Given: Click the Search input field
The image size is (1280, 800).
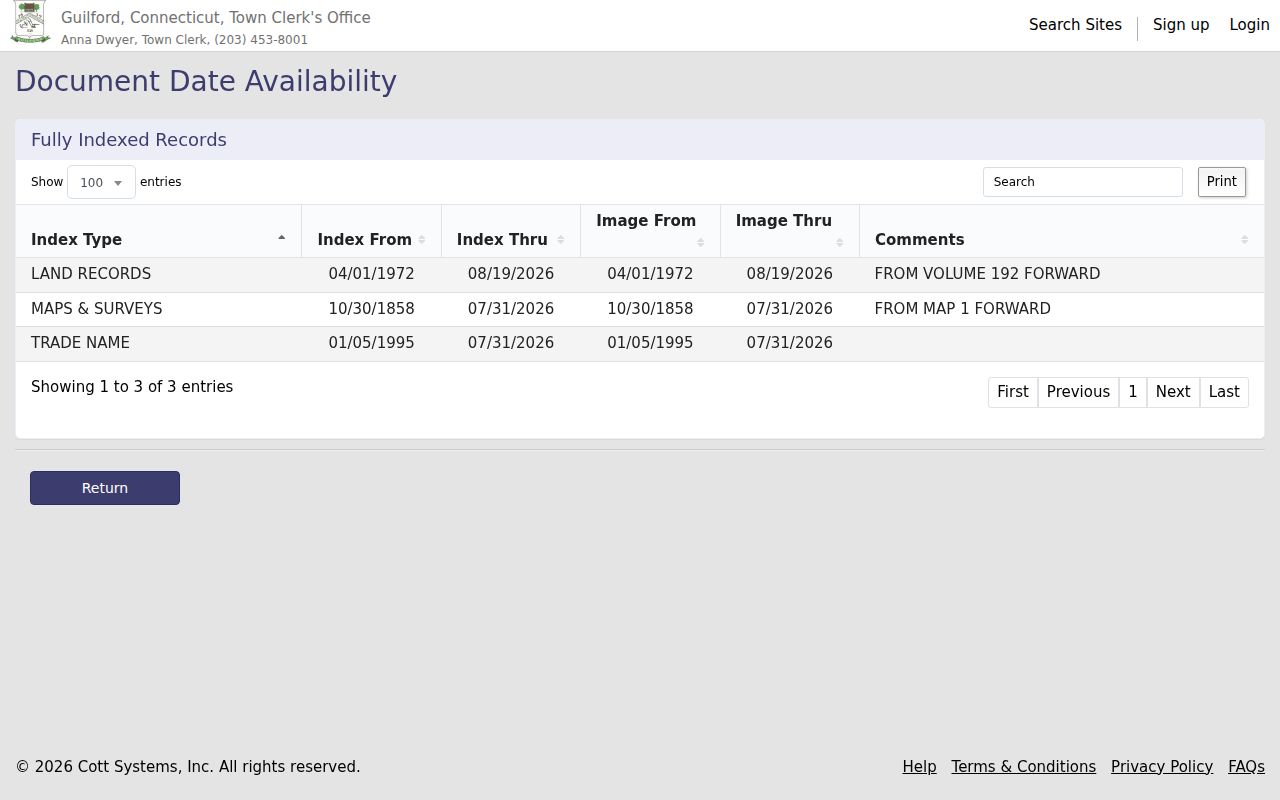Looking at the screenshot, I should pyautogui.click(x=1083, y=182).
